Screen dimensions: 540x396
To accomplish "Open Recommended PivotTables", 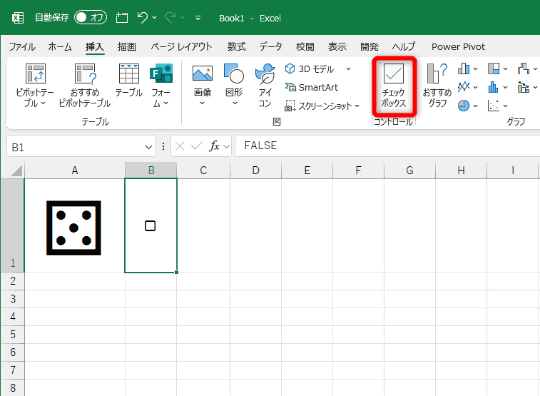I will [x=85, y=85].
